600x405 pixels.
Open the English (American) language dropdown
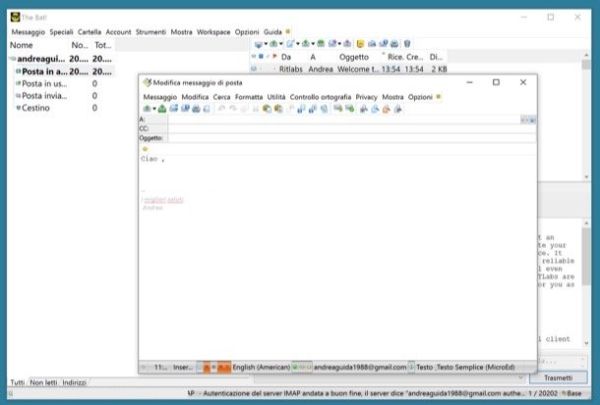[261, 367]
